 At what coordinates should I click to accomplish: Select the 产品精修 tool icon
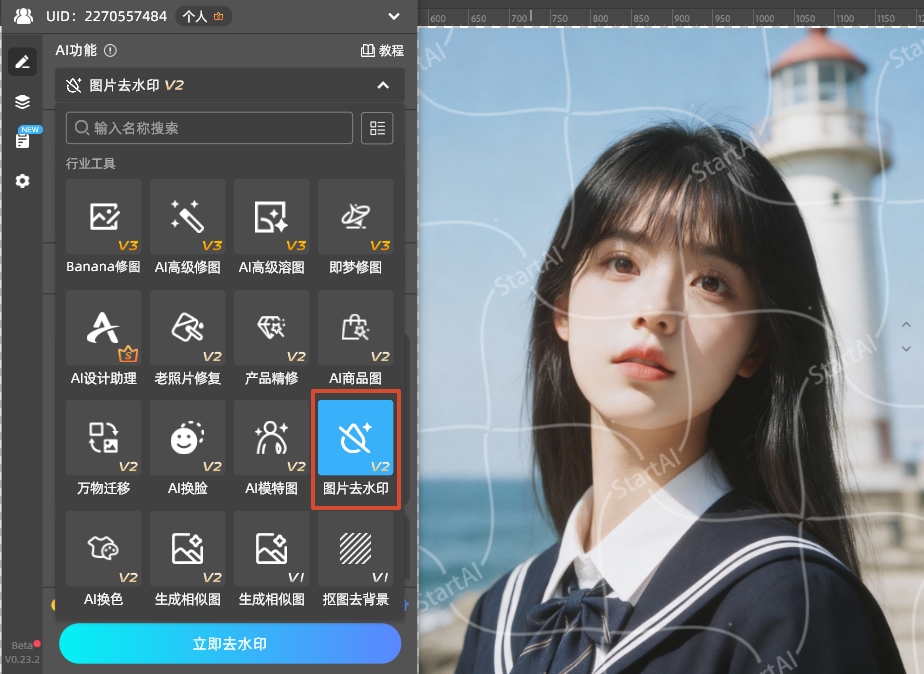tap(271, 327)
